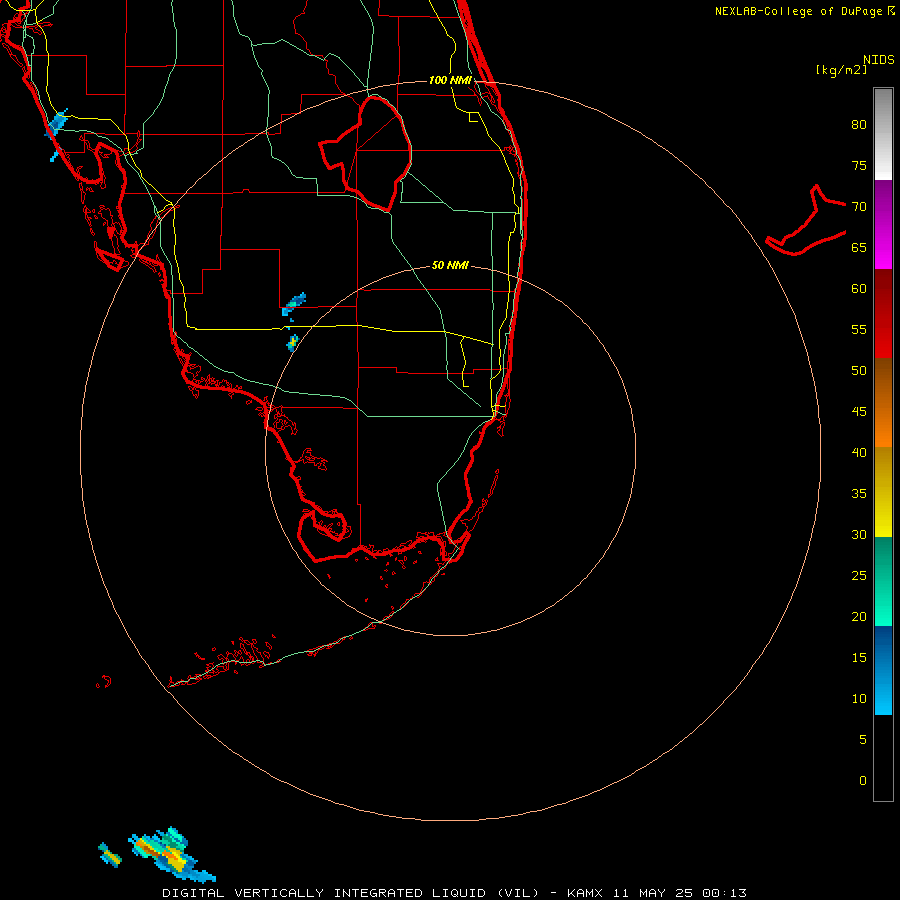Pick the magenta-purple band of the color bar
This screenshot has height=900, width=900.
click(x=883, y=224)
